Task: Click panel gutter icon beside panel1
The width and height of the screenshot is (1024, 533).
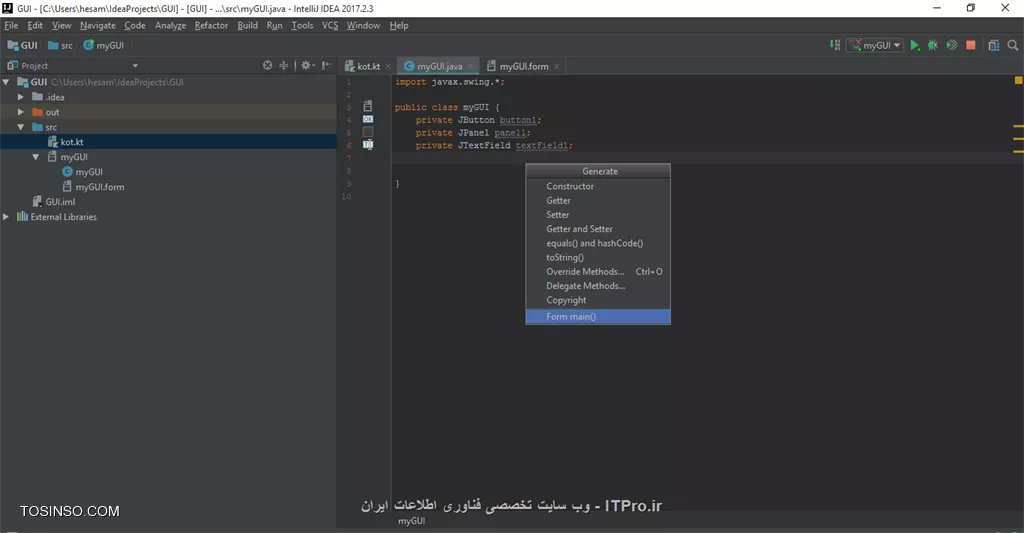Action: click(368, 132)
